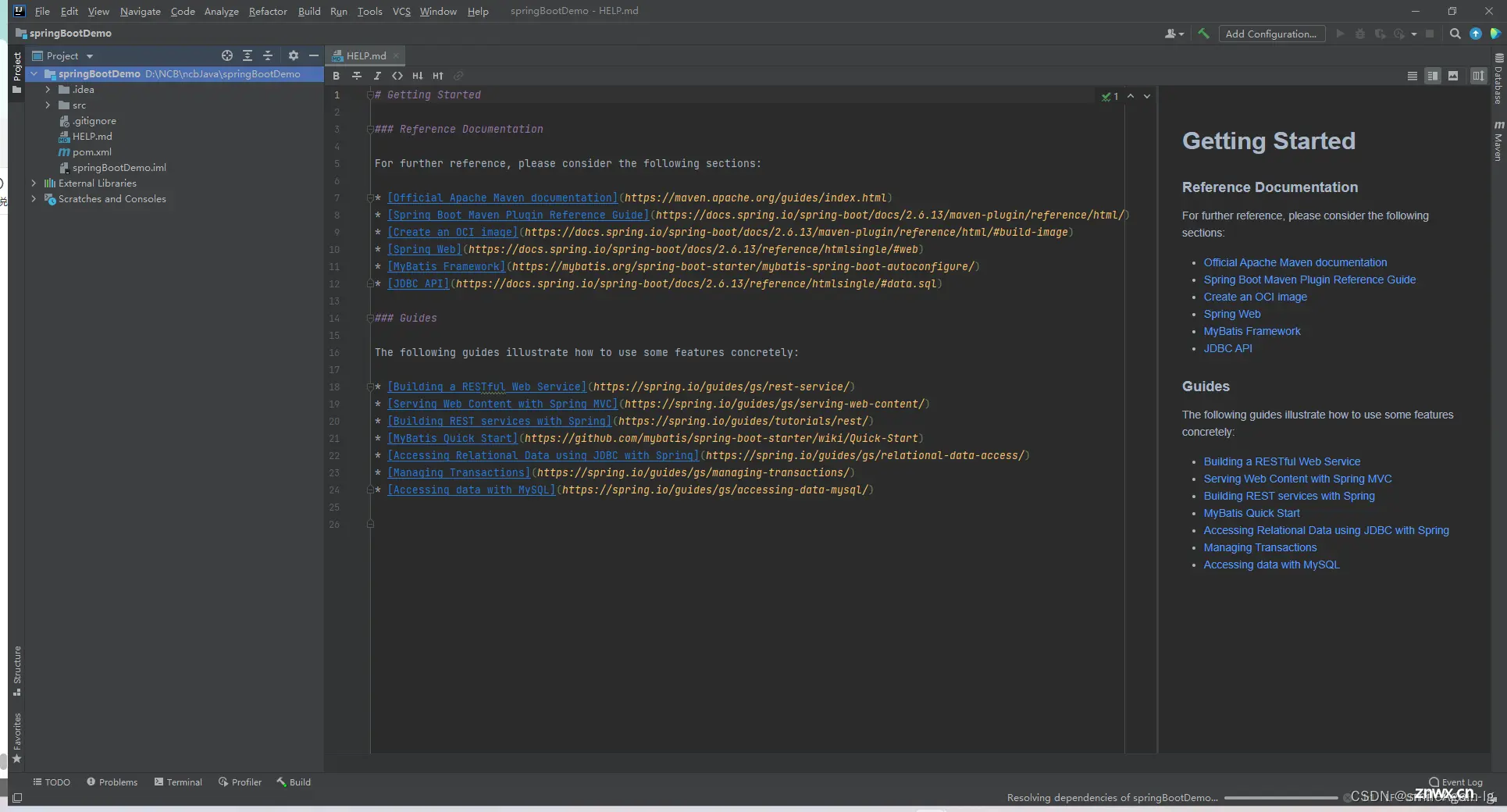Decrease header level button
The height and width of the screenshot is (812, 1507).
(x=418, y=76)
